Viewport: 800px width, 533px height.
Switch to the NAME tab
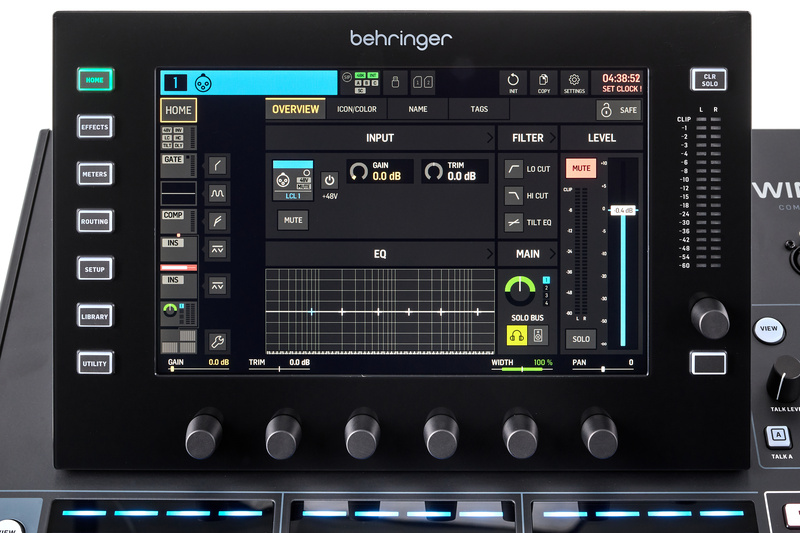pos(418,109)
